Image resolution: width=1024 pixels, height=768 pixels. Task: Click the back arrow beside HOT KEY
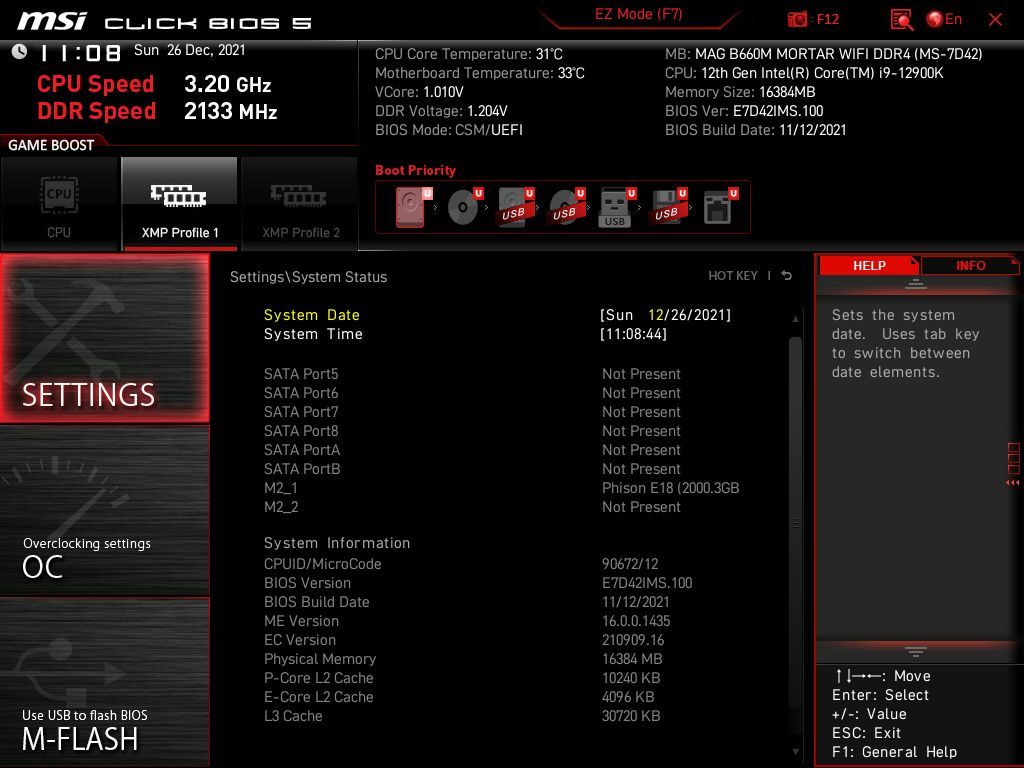[x=787, y=276]
